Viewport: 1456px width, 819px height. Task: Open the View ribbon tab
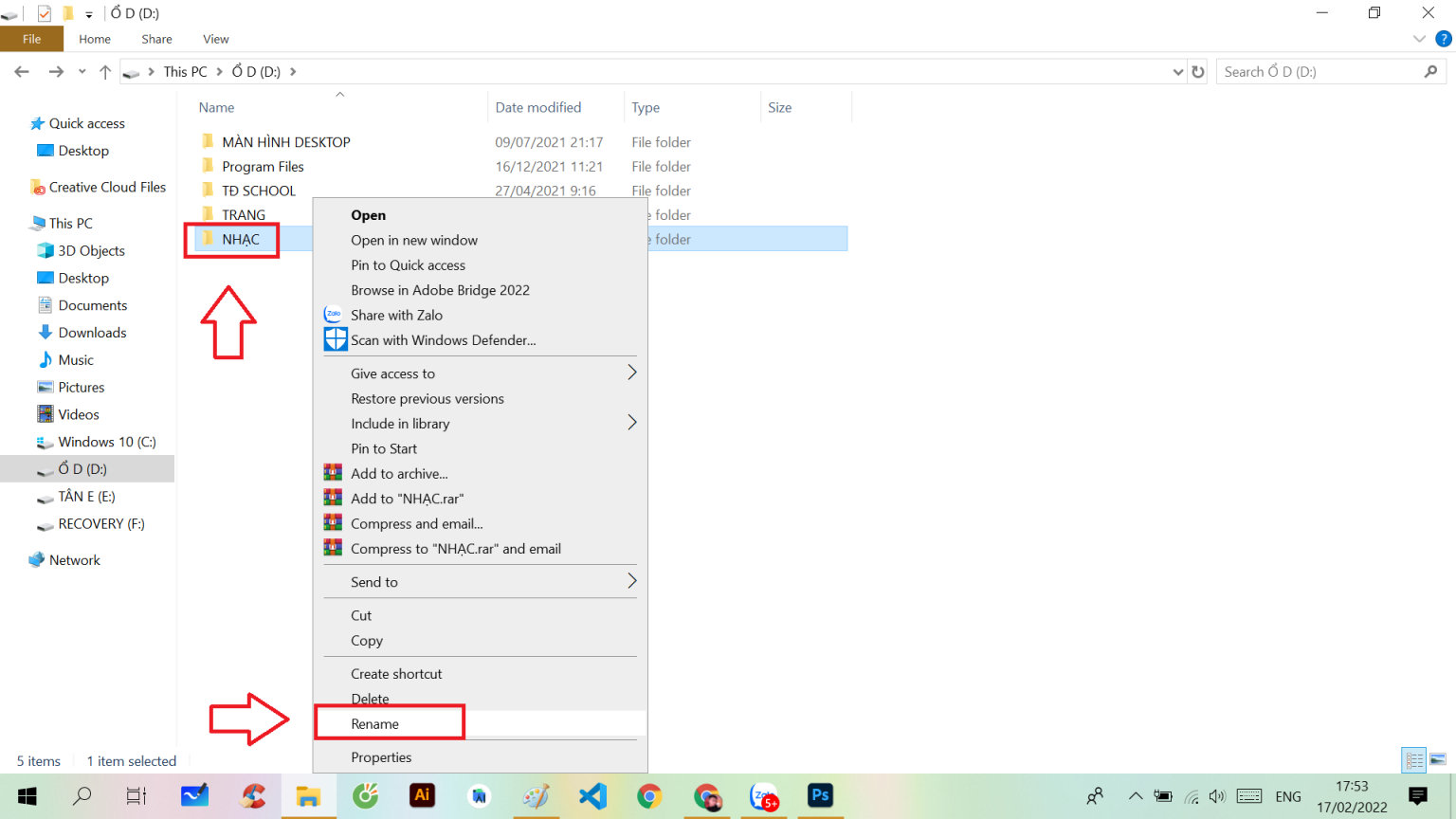point(215,39)
